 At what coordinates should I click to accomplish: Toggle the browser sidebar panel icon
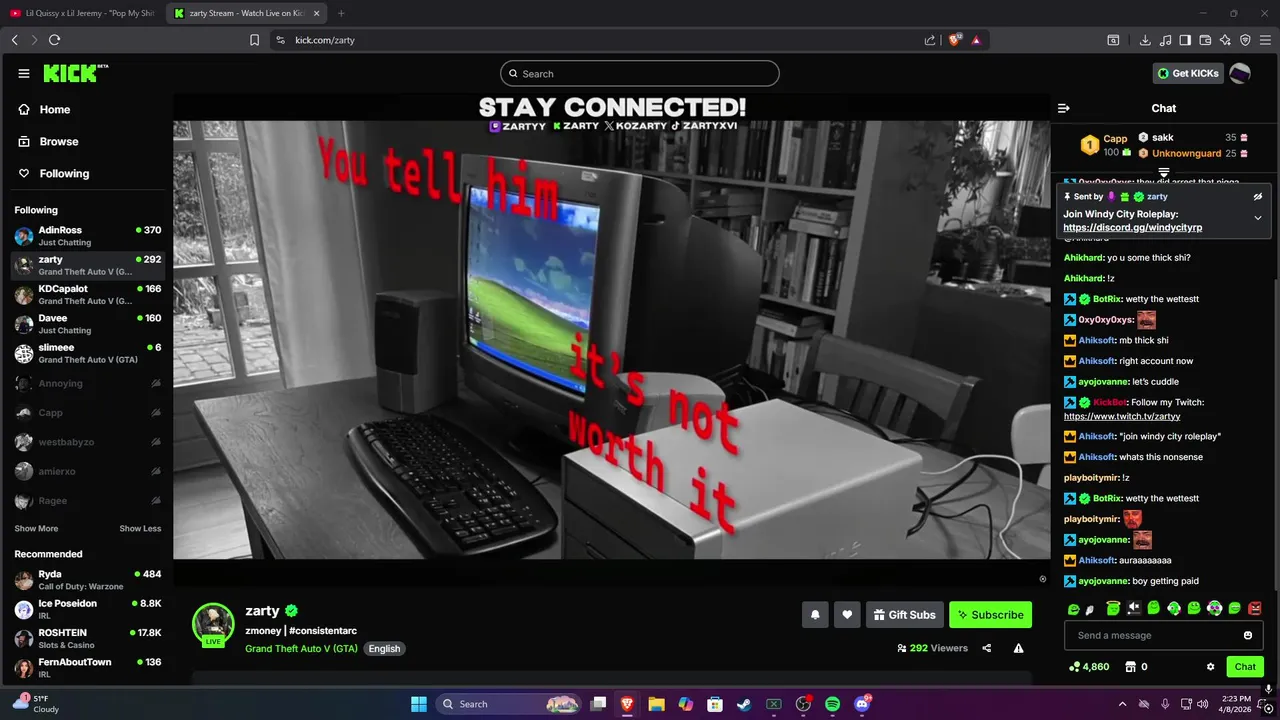[1185, 40]
